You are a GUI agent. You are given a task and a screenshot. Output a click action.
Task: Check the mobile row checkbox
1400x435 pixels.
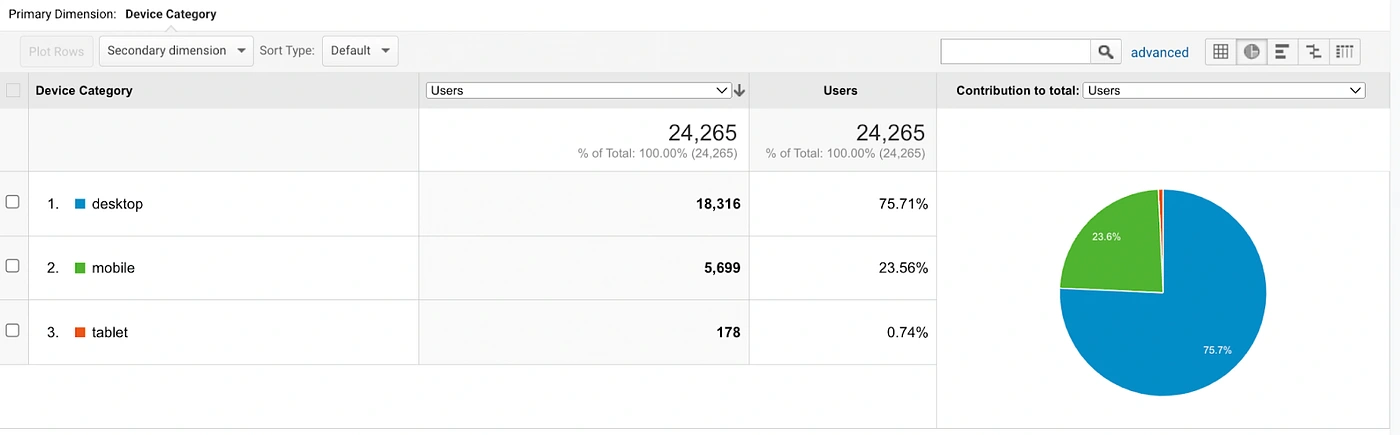click(13, 266)
